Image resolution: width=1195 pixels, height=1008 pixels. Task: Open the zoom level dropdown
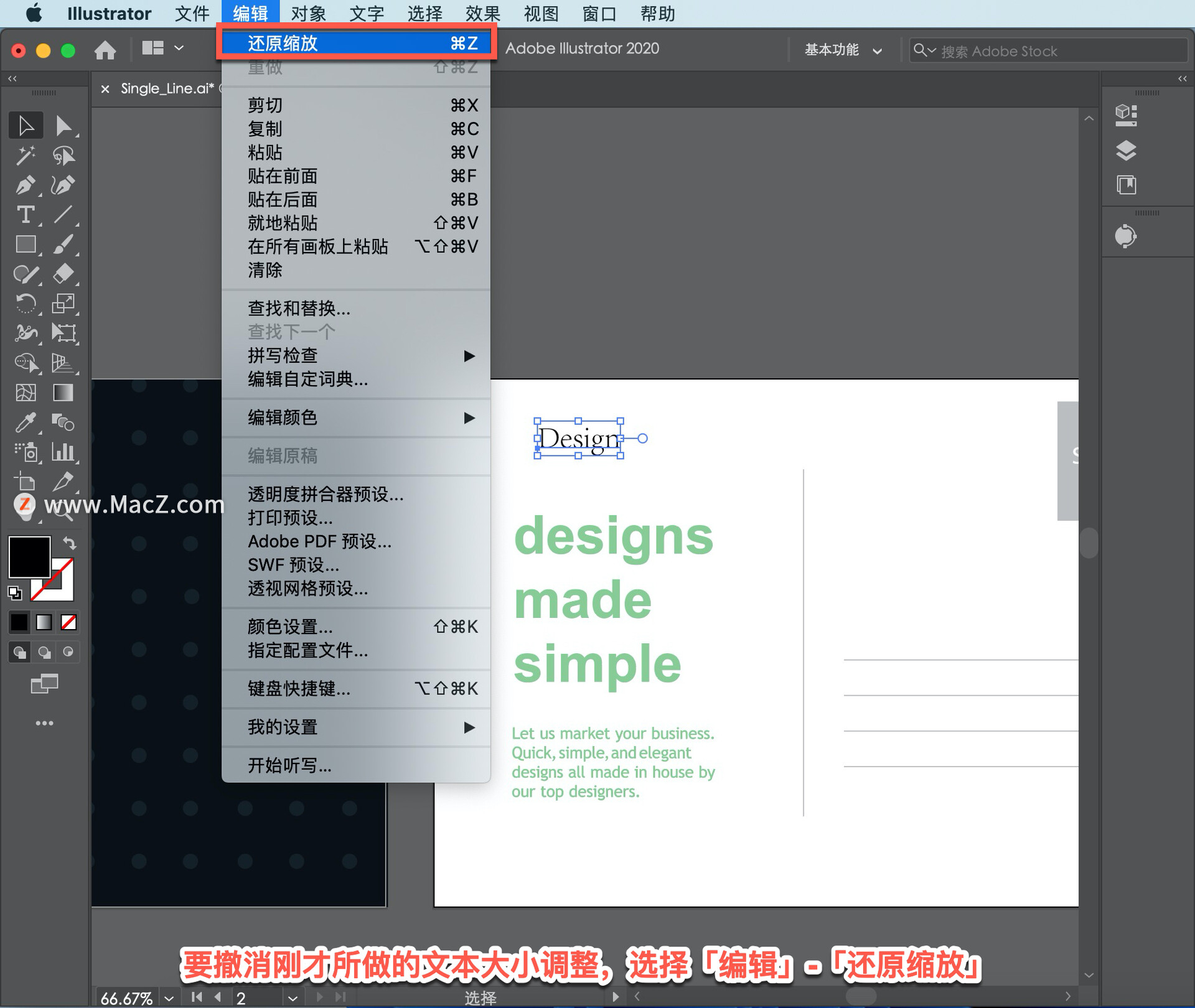point(169,997)
